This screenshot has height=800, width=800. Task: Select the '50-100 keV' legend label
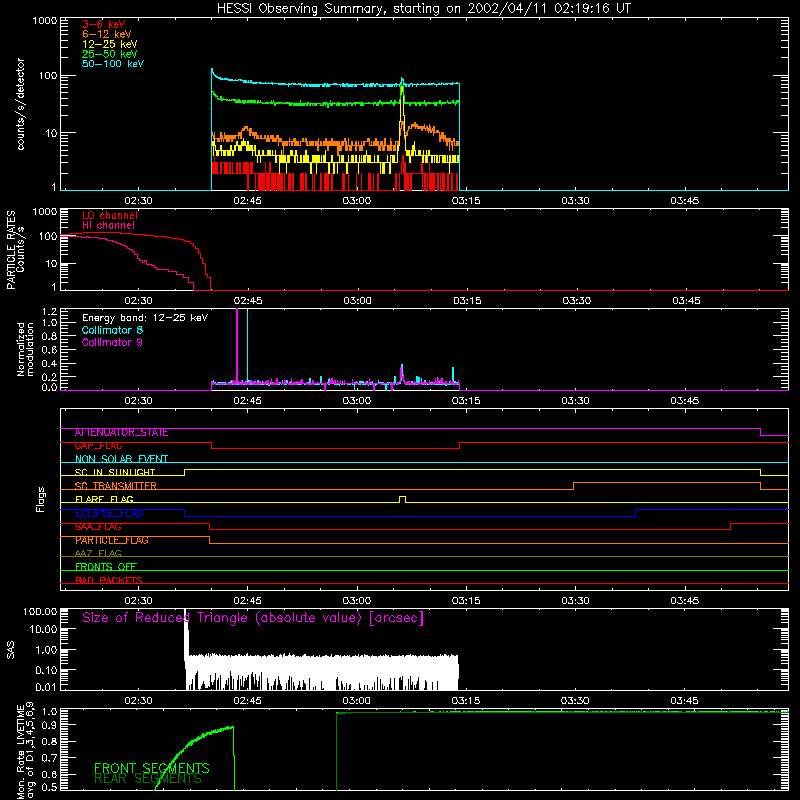[x=113, y=64]
